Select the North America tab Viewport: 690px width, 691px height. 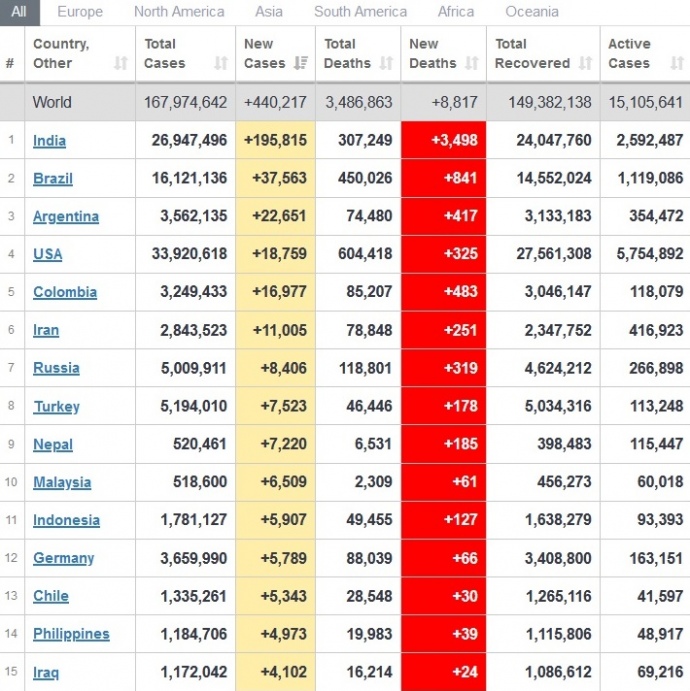pyautogui.click(x=179, y=12)
